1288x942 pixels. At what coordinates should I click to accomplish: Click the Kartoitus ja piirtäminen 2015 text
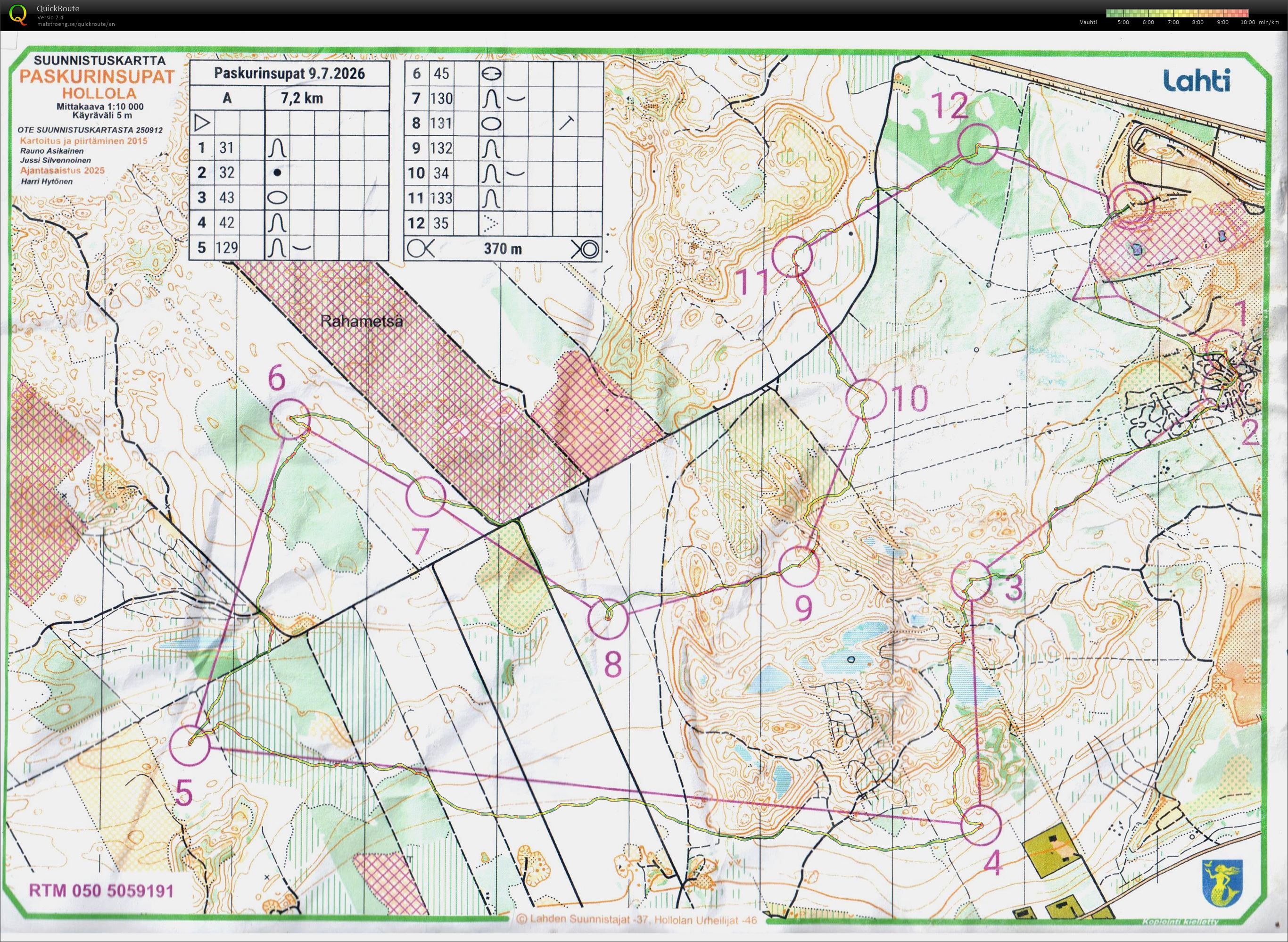(x=83, y=141)
